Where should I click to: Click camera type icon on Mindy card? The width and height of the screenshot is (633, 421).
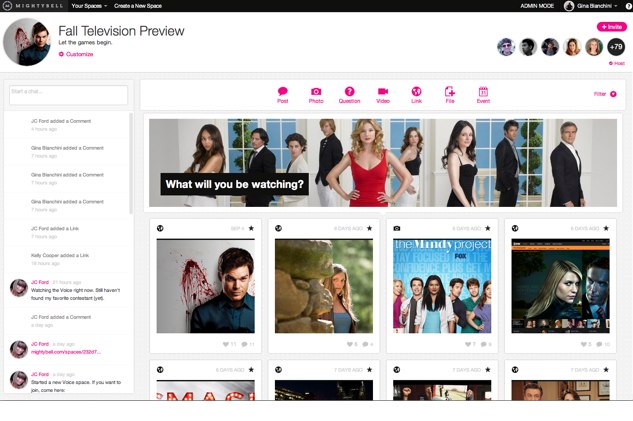397,228
